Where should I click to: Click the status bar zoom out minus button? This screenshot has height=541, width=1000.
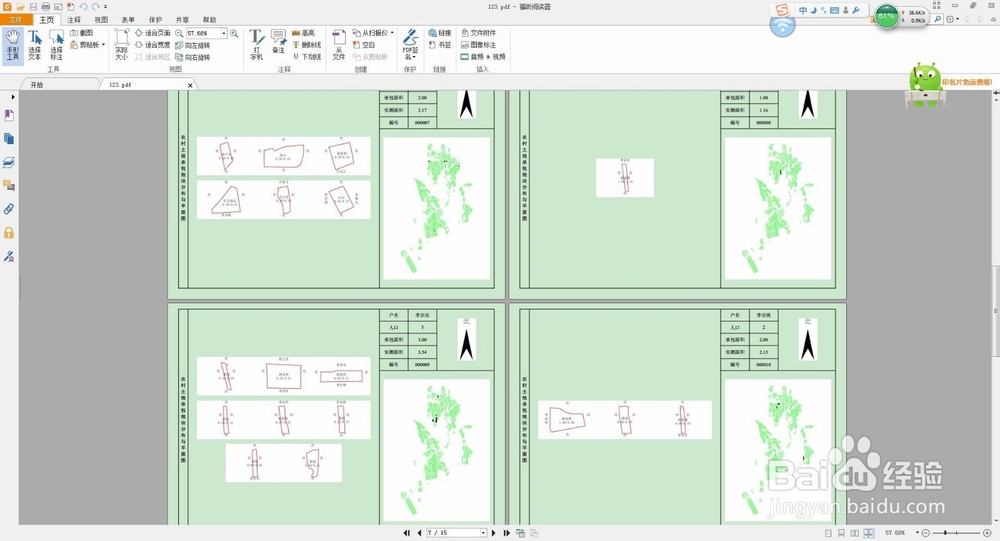(926, 533)
